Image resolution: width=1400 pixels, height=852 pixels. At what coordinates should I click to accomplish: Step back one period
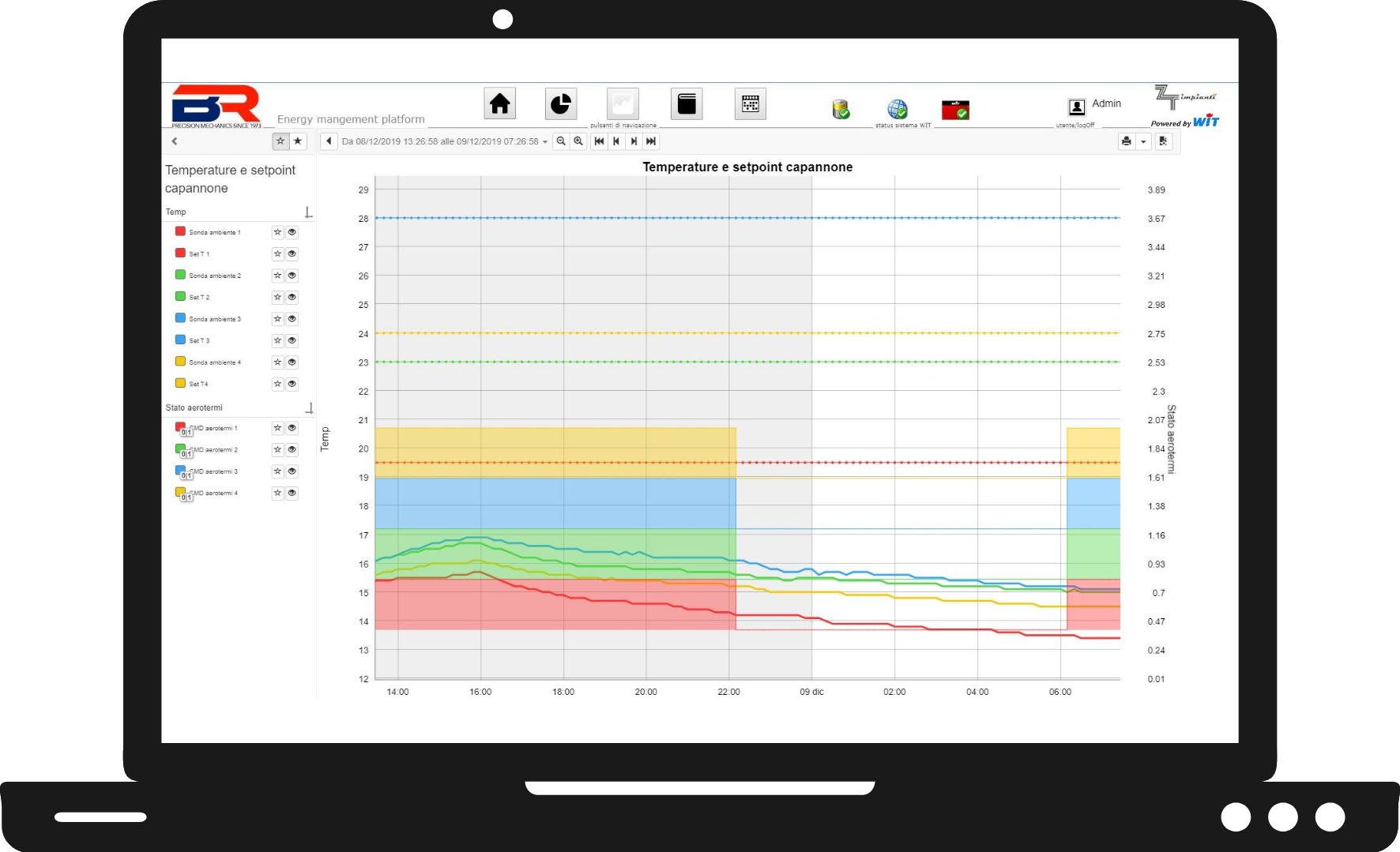616,141
